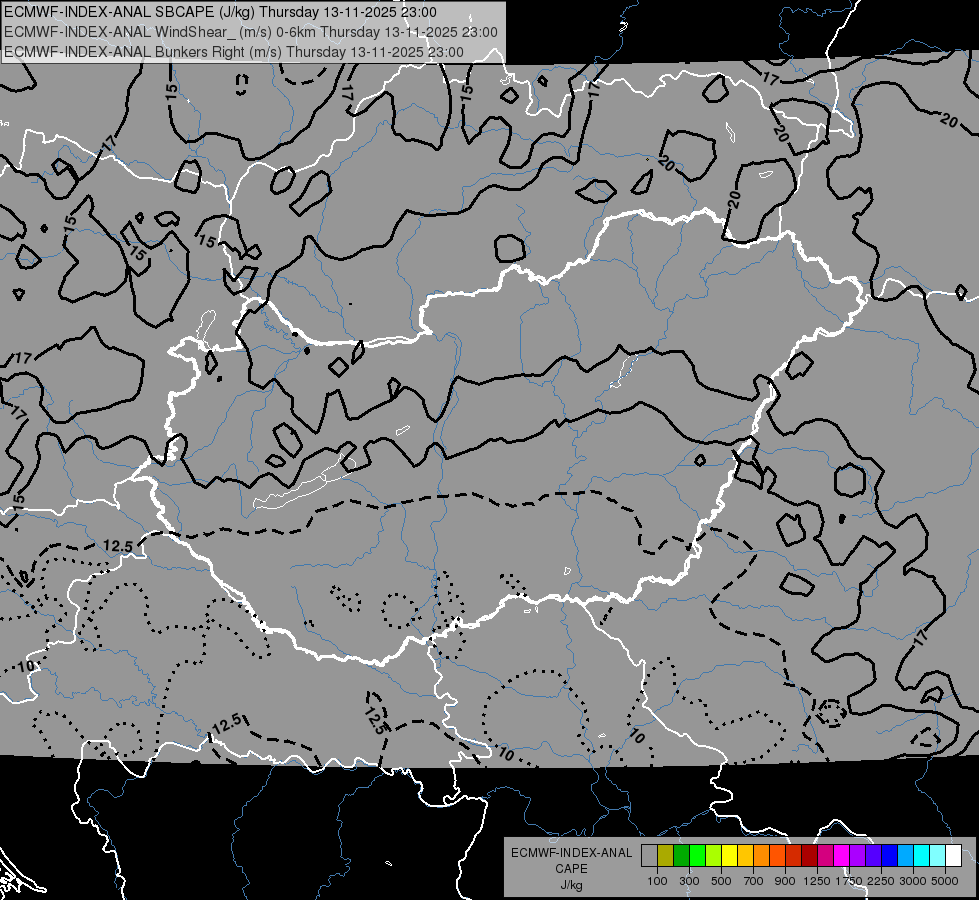Viewport: 979px width, 900px height.
Task: Select the bright magenta legend swatch
Action: (x=842, y=855)
